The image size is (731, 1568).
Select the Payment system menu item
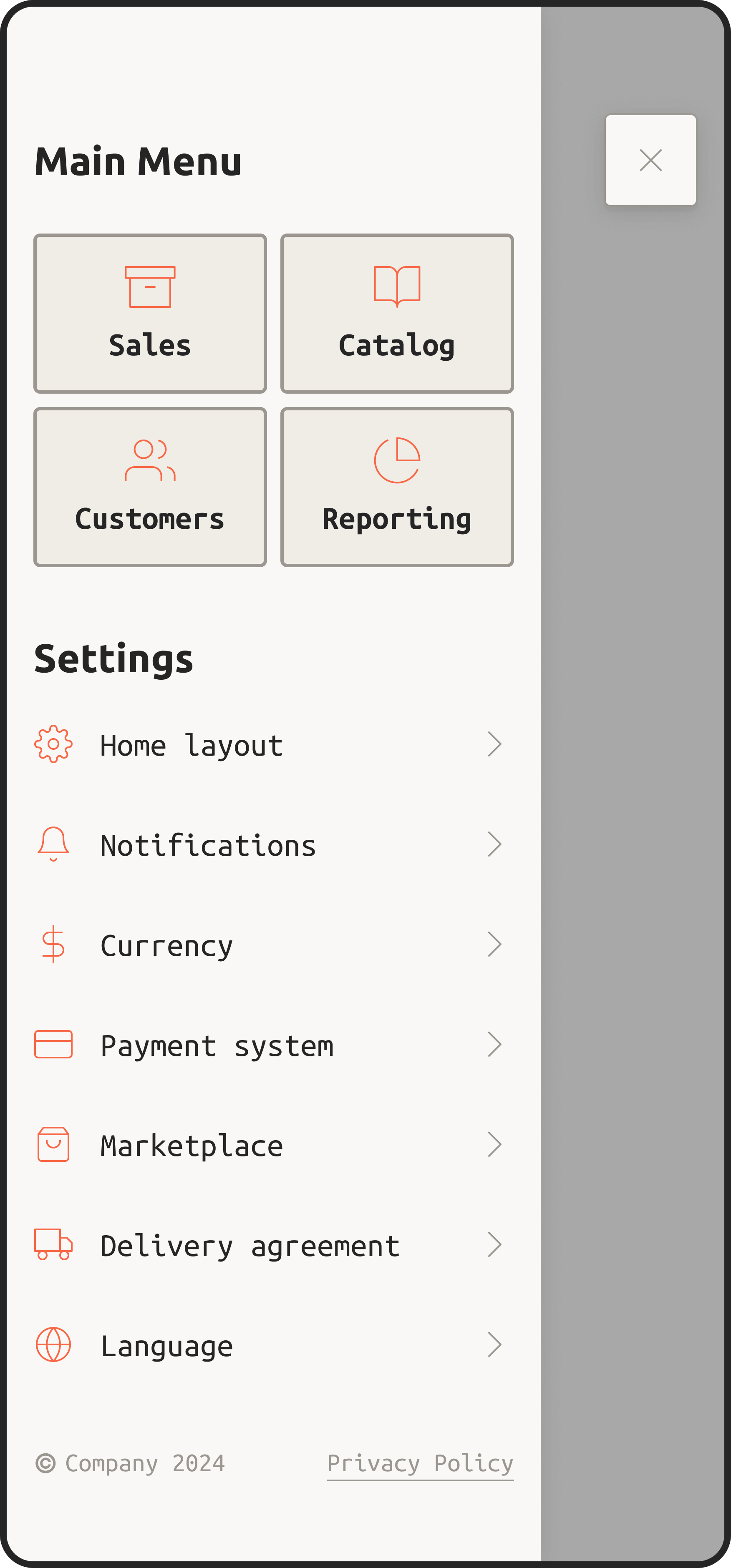(x=274, y=1045)
